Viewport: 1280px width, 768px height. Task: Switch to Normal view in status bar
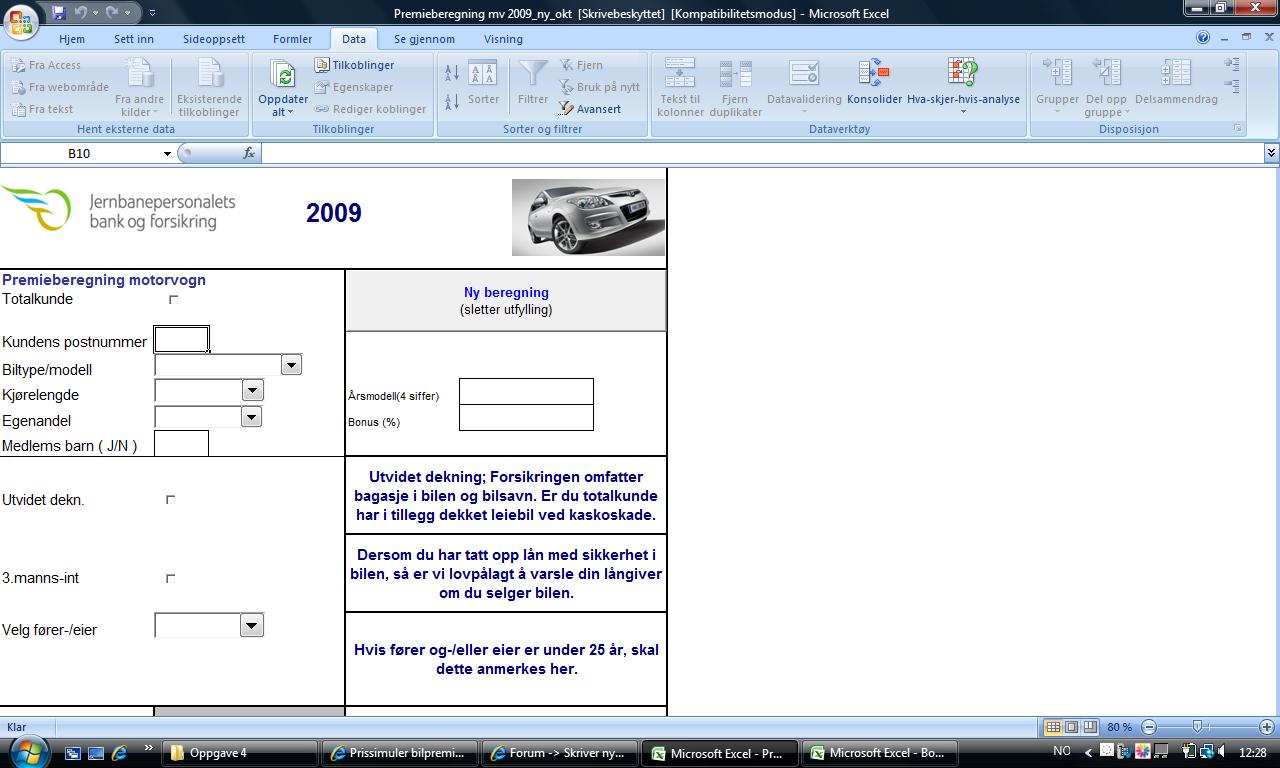tap(1053, 727)
